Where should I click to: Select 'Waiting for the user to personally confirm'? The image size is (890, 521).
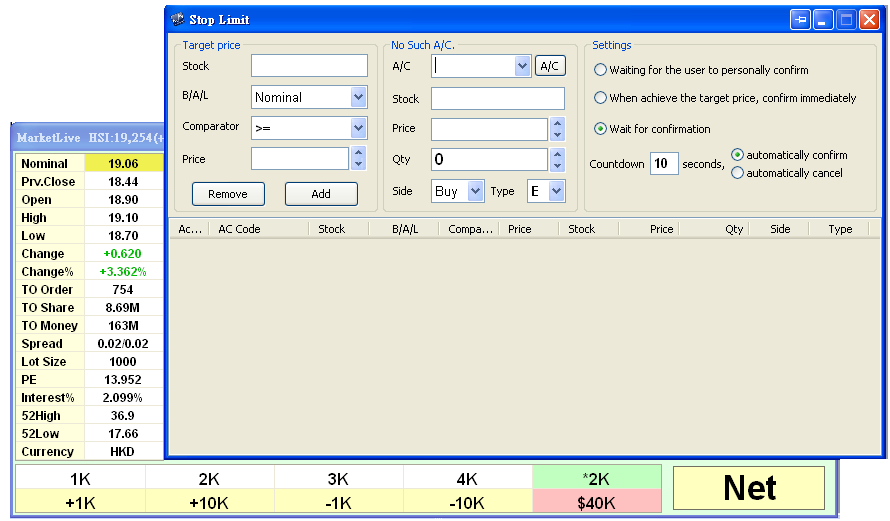click(600, 70)
